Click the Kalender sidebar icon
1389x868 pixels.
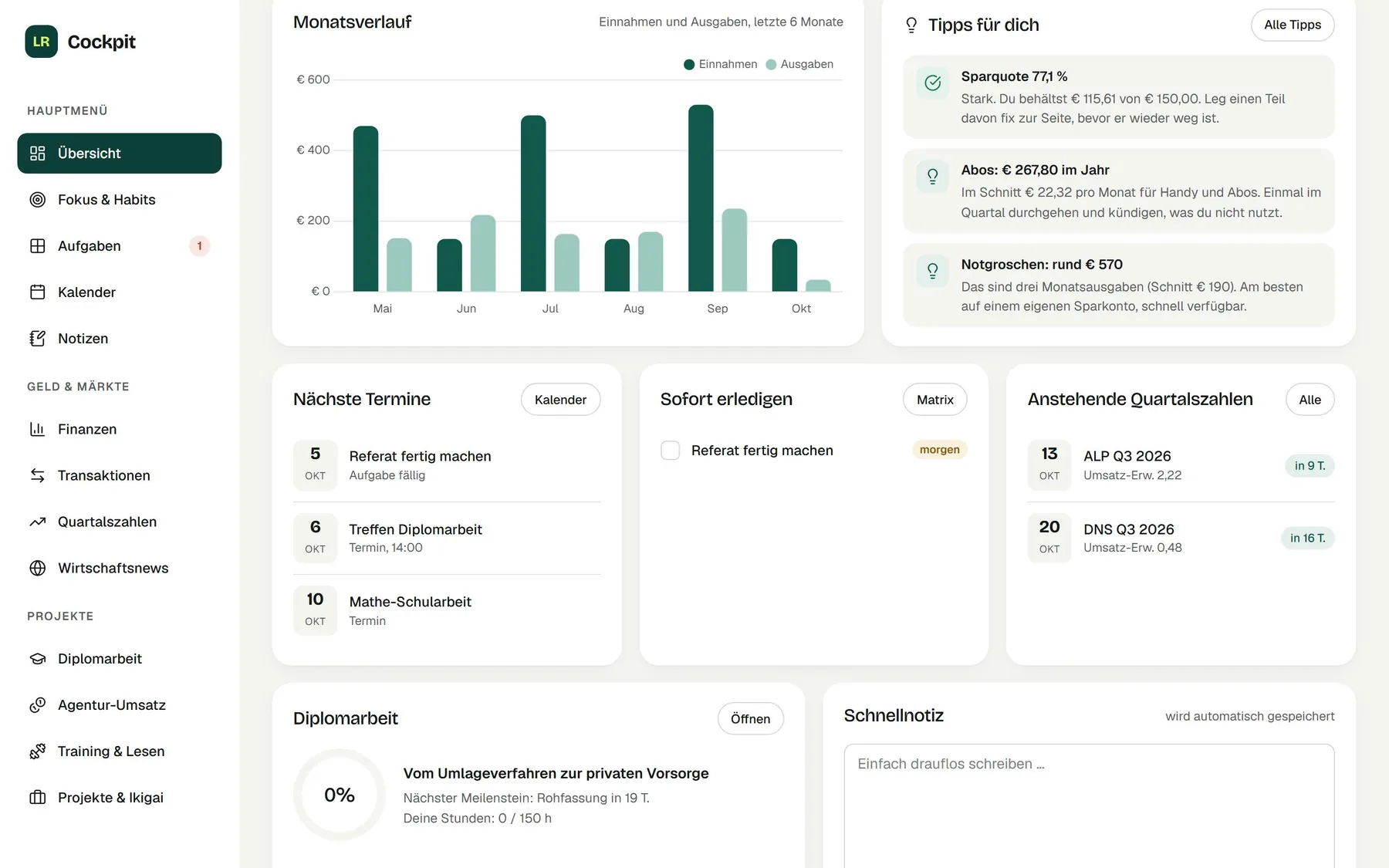point(38,292)
